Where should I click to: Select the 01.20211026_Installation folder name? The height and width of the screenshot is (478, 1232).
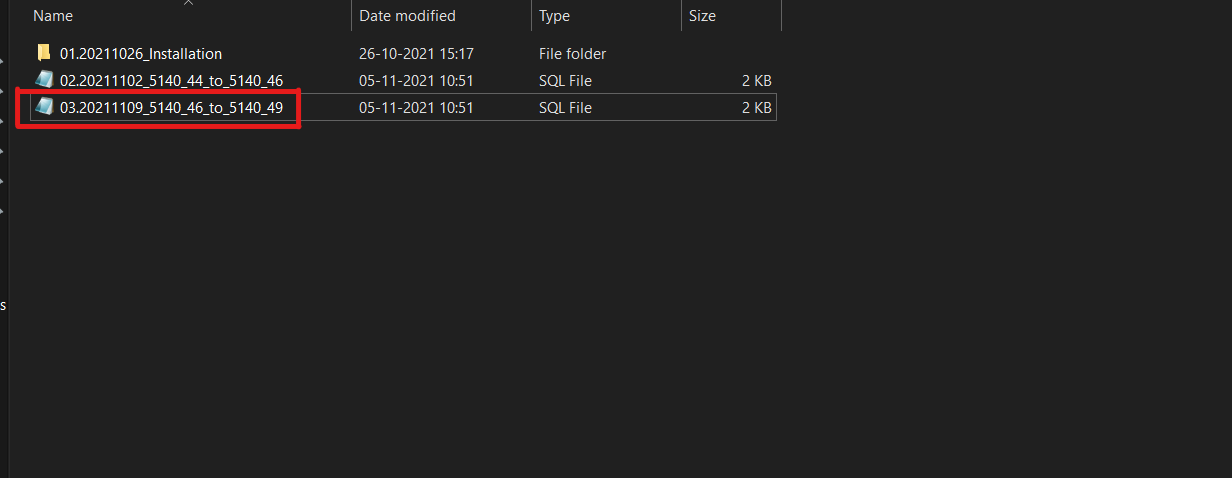141,53
